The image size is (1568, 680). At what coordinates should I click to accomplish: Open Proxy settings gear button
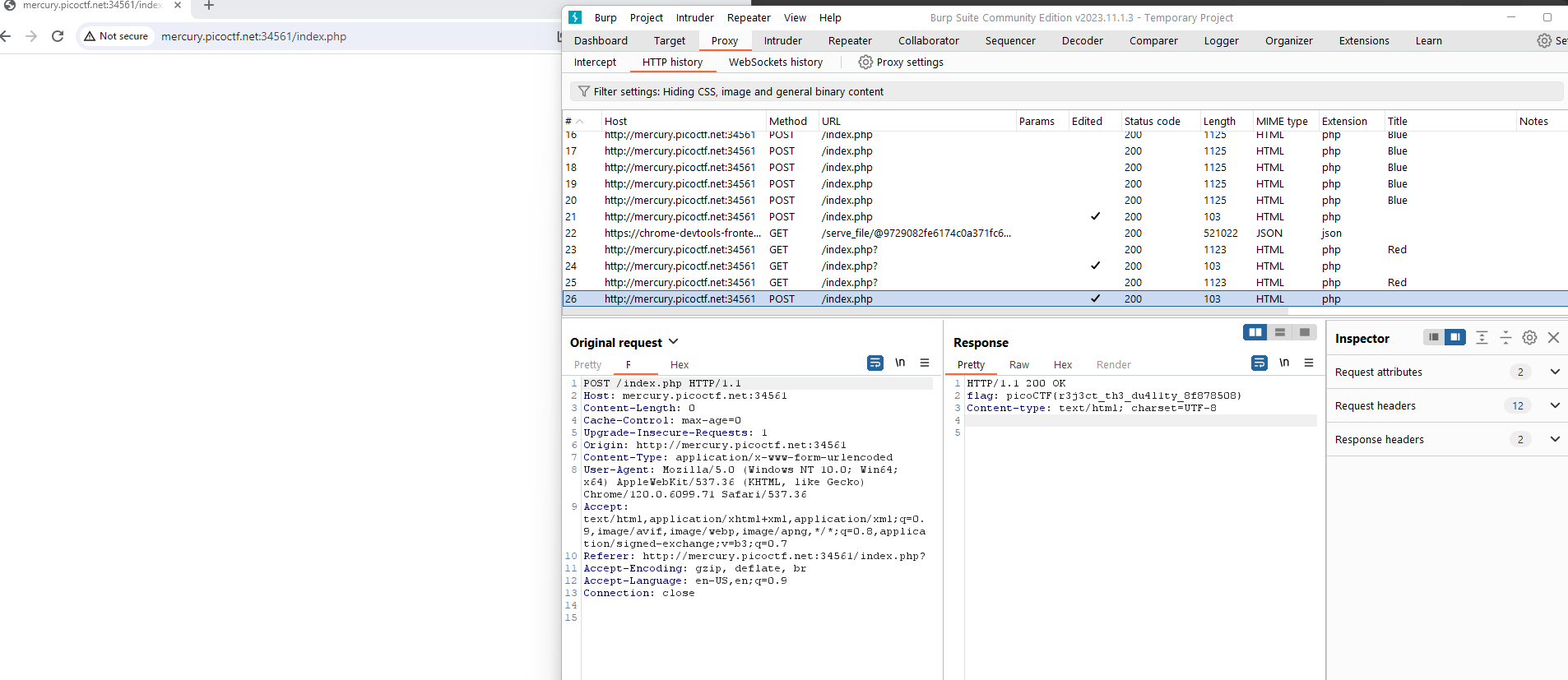(x=901, y=62)
